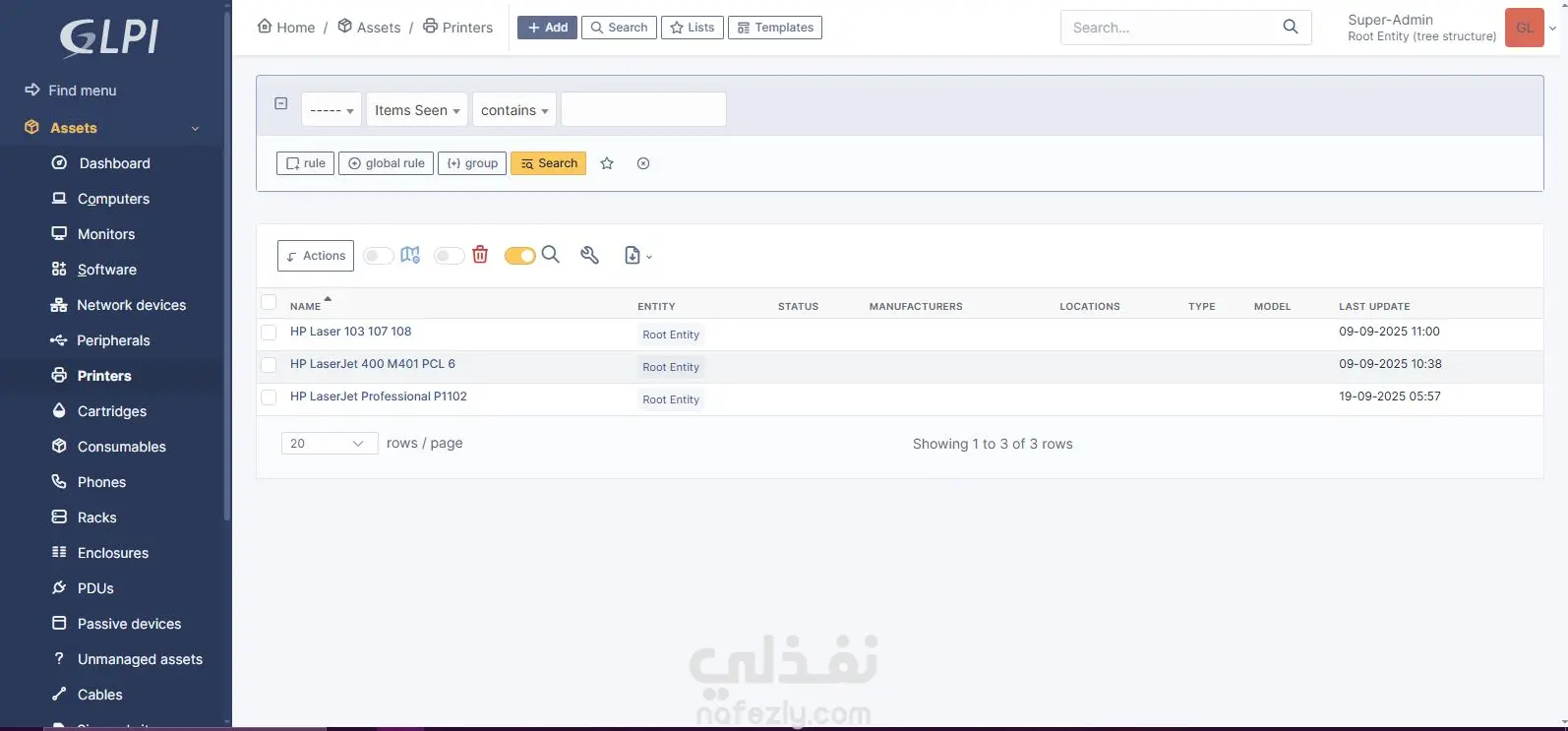Click the Templates button in the top bar
Image resolution: width=1568 pixels, height=731 pixels.
pyautogui.click(x=775, y=28)
